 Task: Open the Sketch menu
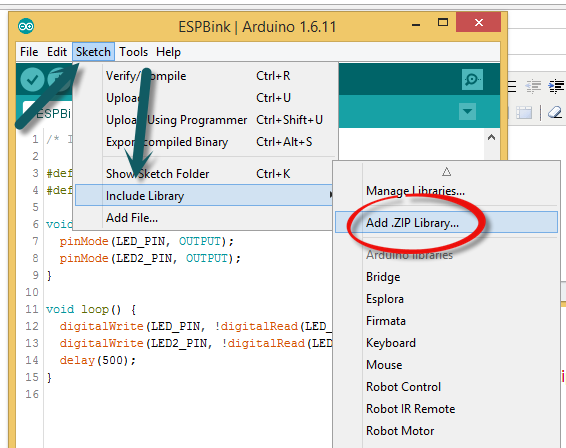point(93,52)
